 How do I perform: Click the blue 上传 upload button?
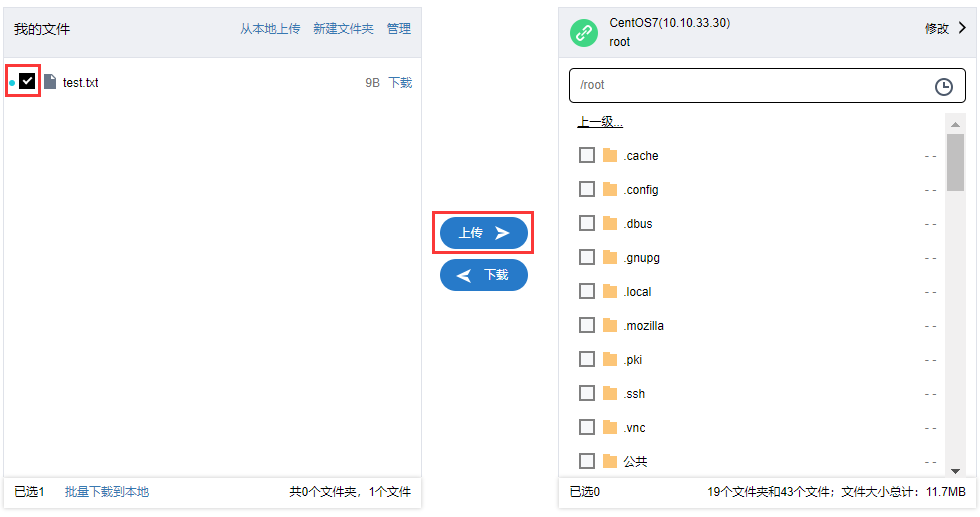point(484,233)
